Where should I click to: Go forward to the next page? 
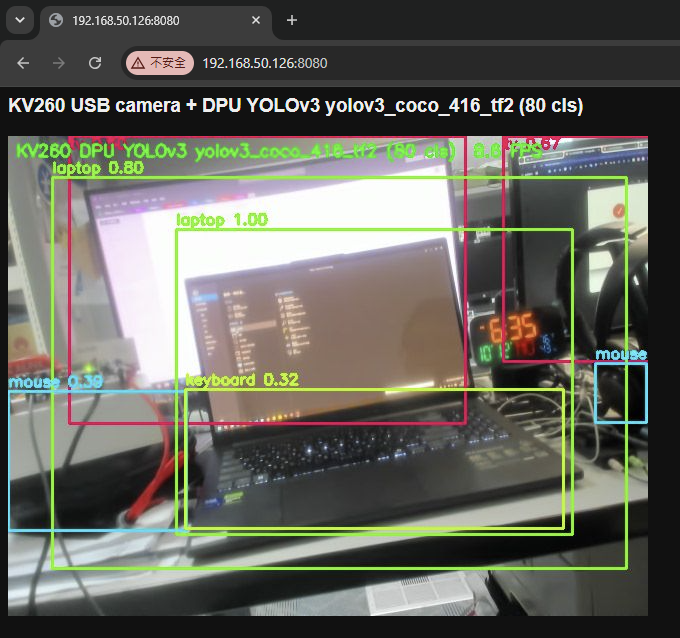coord(59,63)
